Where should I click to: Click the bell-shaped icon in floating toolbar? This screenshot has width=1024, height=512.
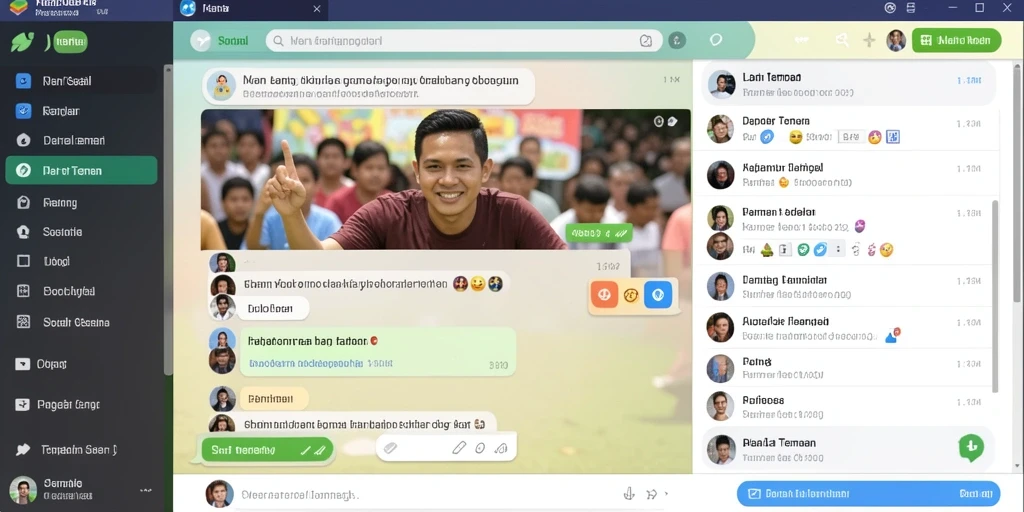501,448
